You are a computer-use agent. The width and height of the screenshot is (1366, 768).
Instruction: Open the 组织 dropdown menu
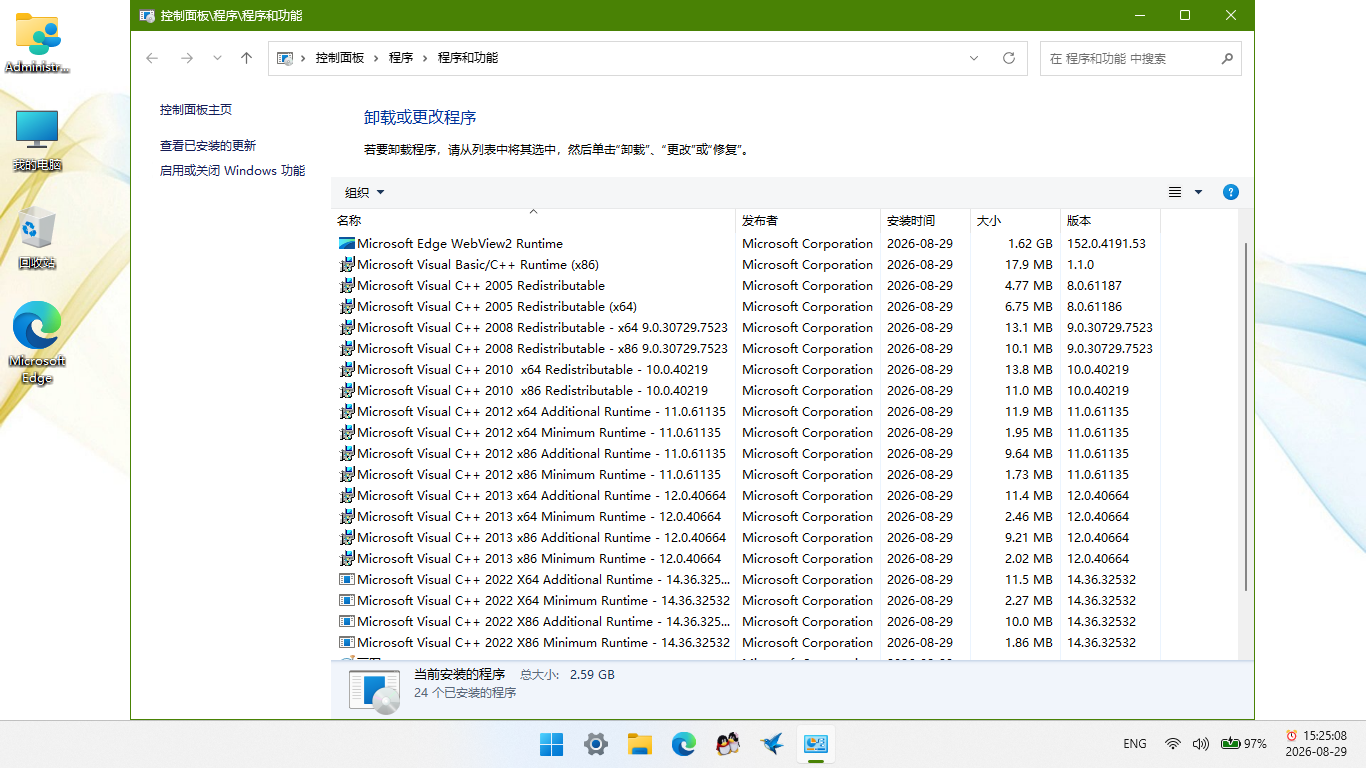tap(365, 192)
